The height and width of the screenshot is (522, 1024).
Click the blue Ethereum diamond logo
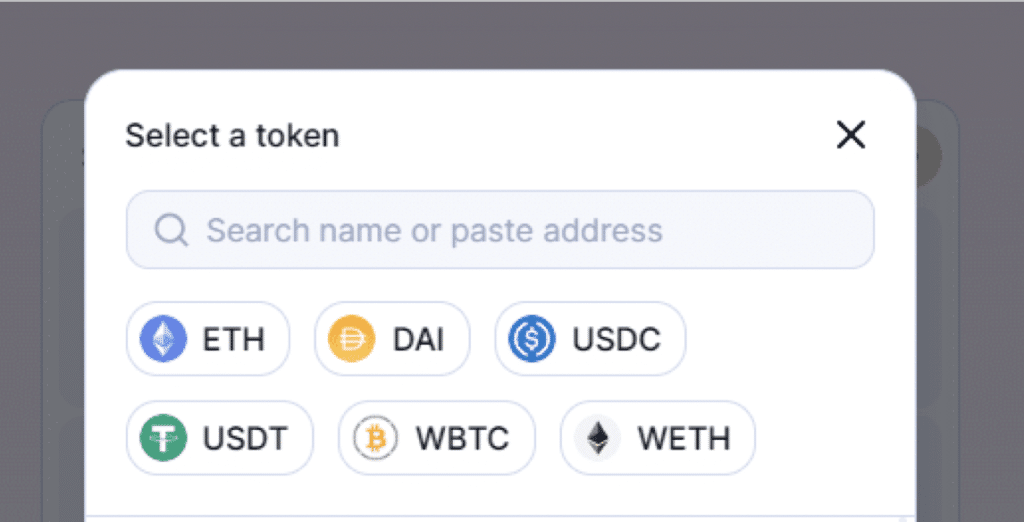(x=163, y=339)
